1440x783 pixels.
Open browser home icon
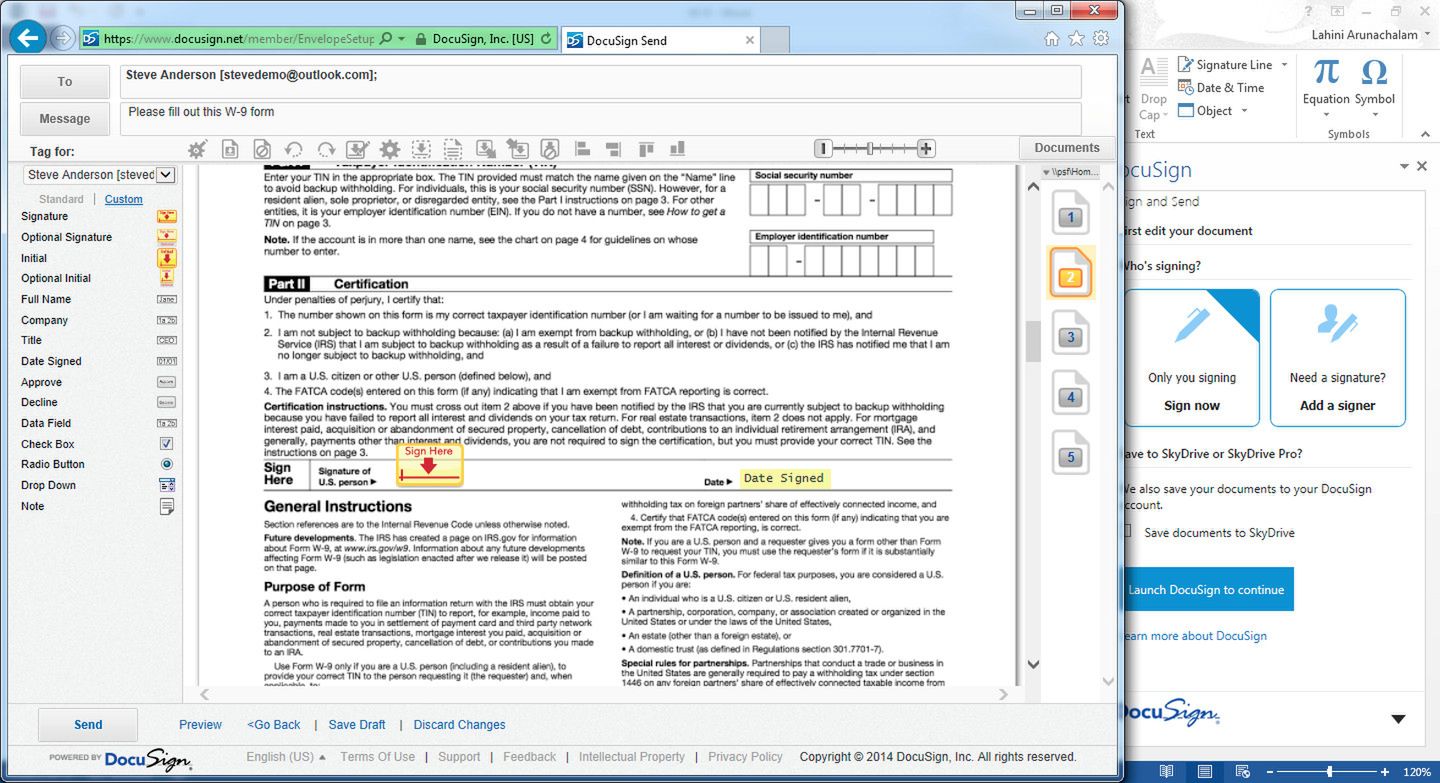pyautogui.click(x=1051, y=39)
